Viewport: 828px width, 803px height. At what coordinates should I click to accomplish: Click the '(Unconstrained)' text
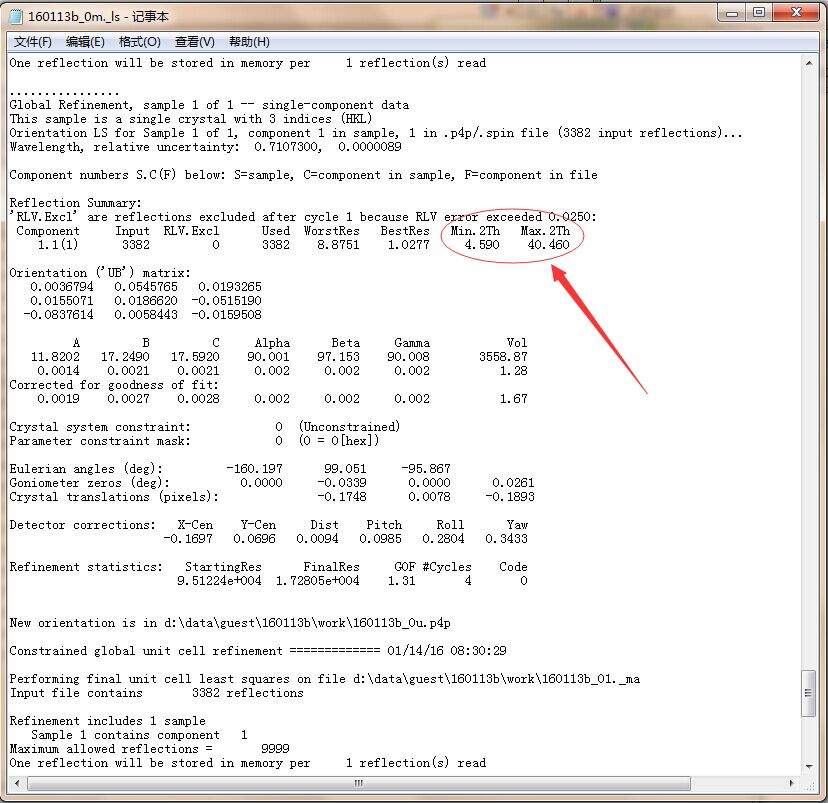tap(350, 427)
